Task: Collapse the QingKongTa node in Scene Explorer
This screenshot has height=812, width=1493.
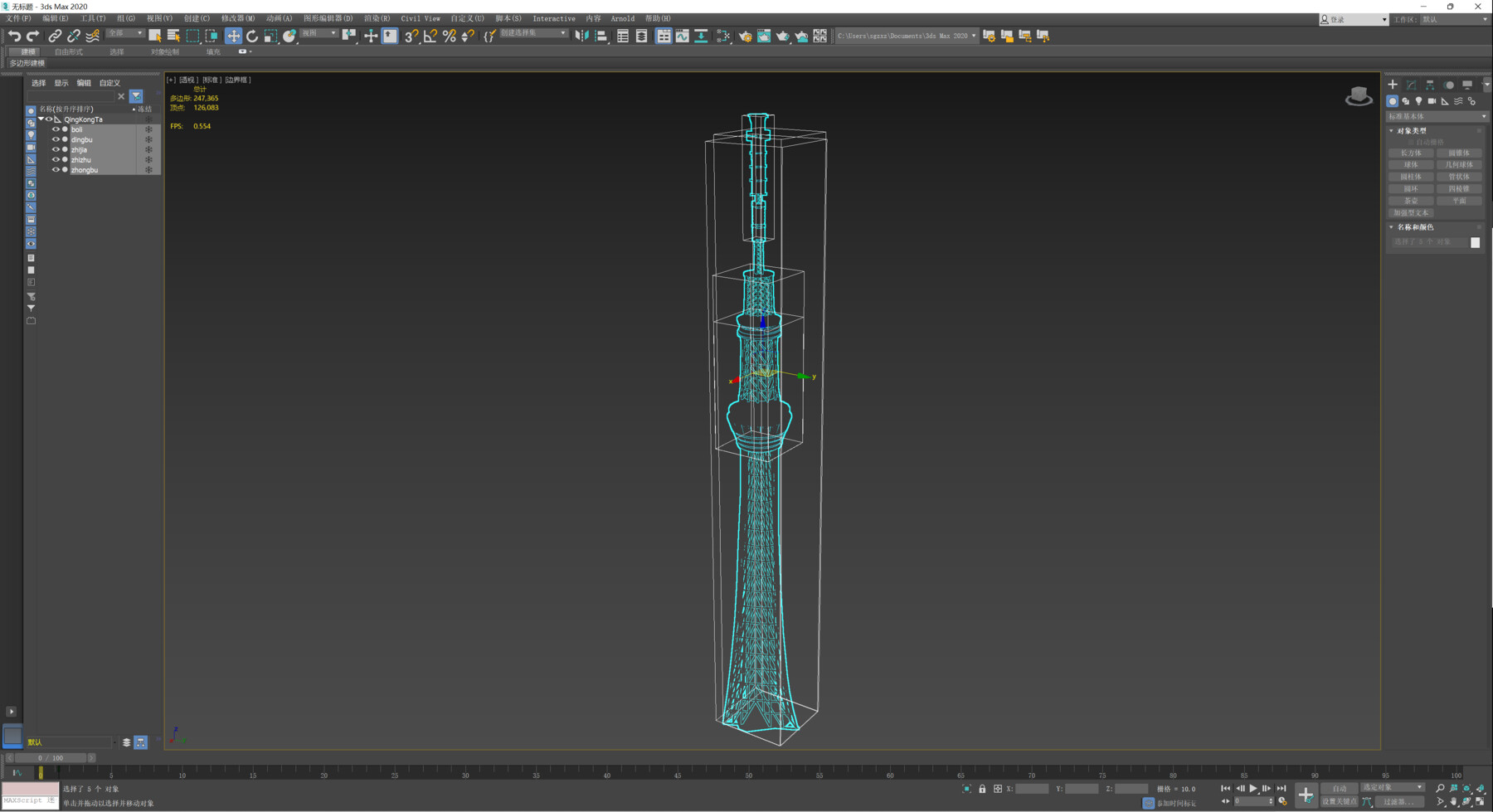Action: (x=41, y=119)
